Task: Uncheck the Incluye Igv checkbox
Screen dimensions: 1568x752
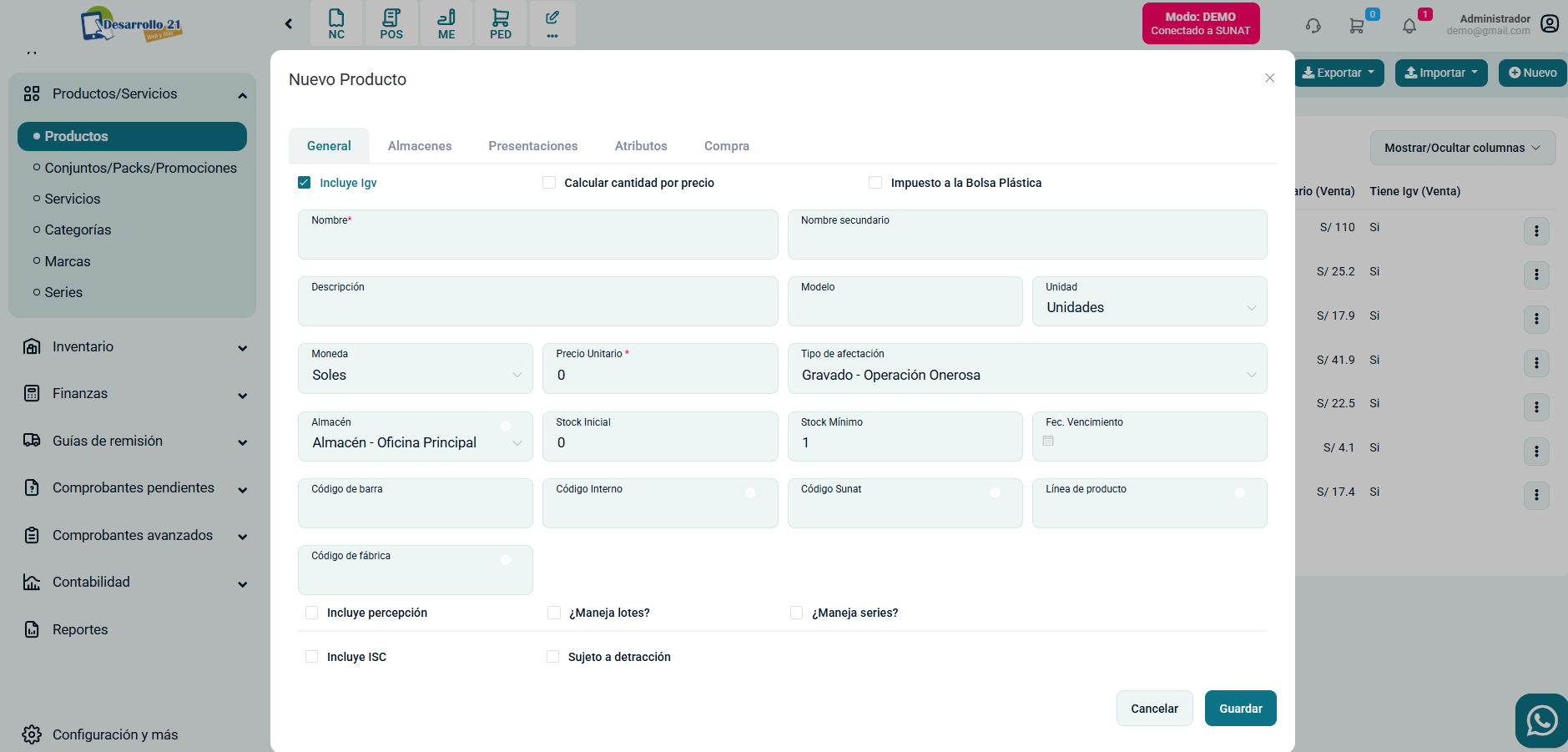Action: tap(305, 183)
